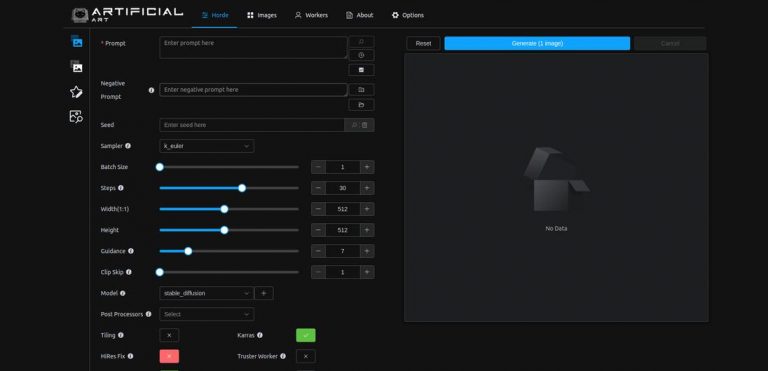The height and width of the screenshot is (371, 768).
Task: Click the Width slider handle
Action: click(x=224, y=209)
